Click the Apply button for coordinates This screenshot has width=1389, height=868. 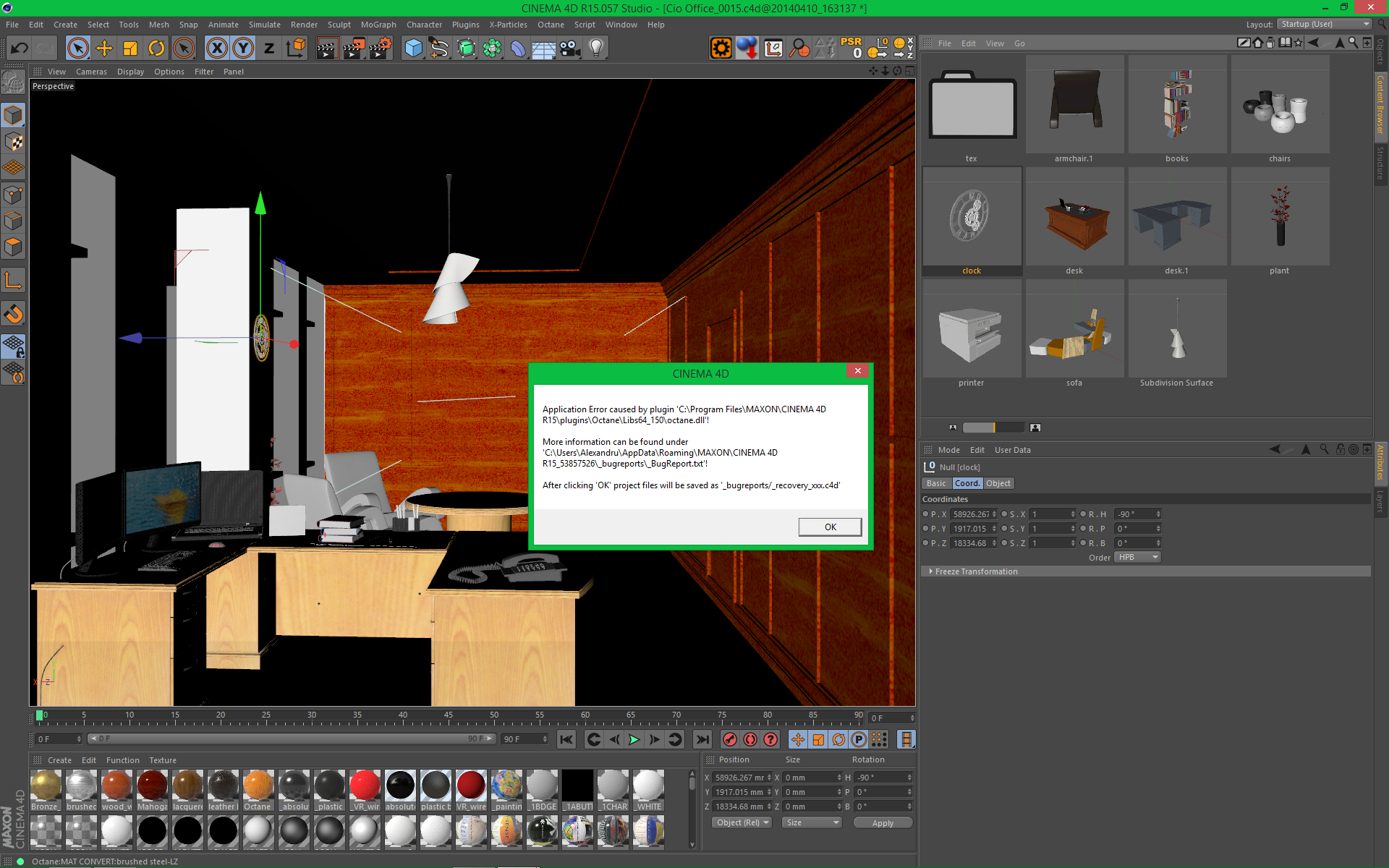click(883, 823)
